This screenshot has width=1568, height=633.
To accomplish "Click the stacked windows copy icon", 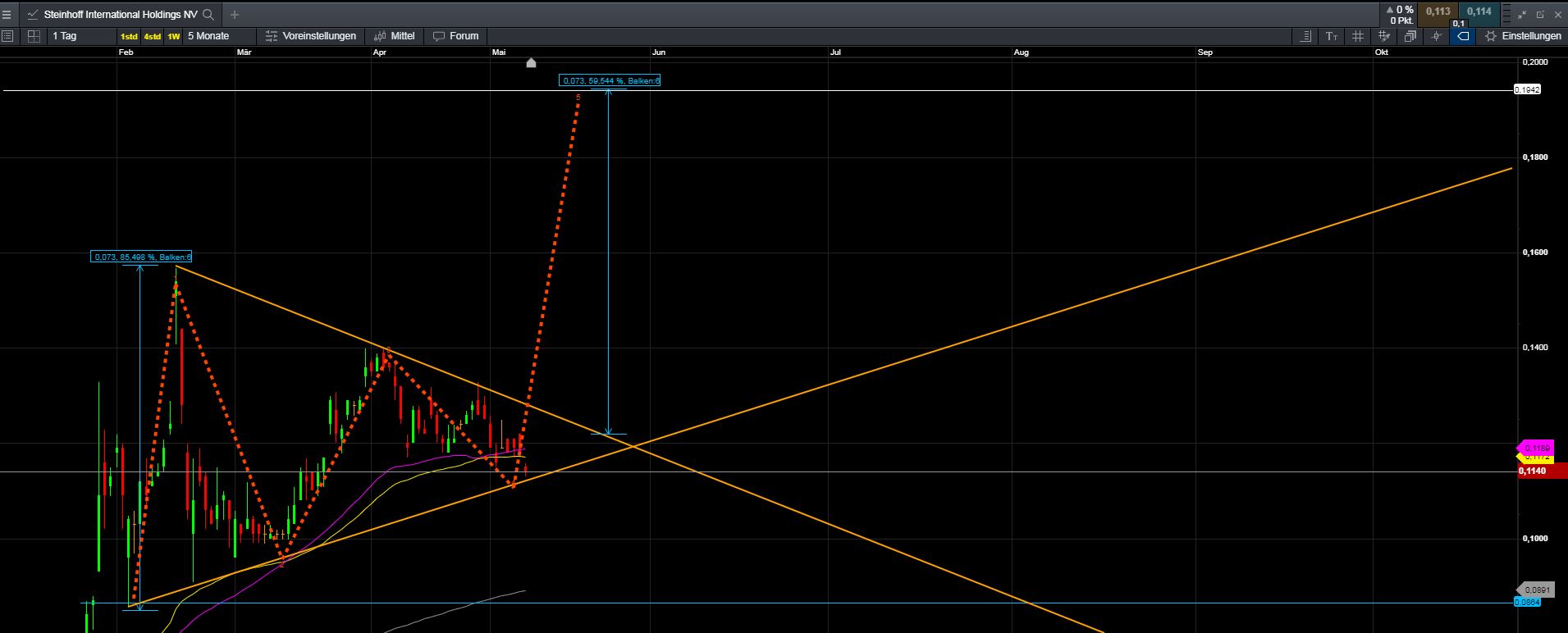I will tap(1410, 36).
